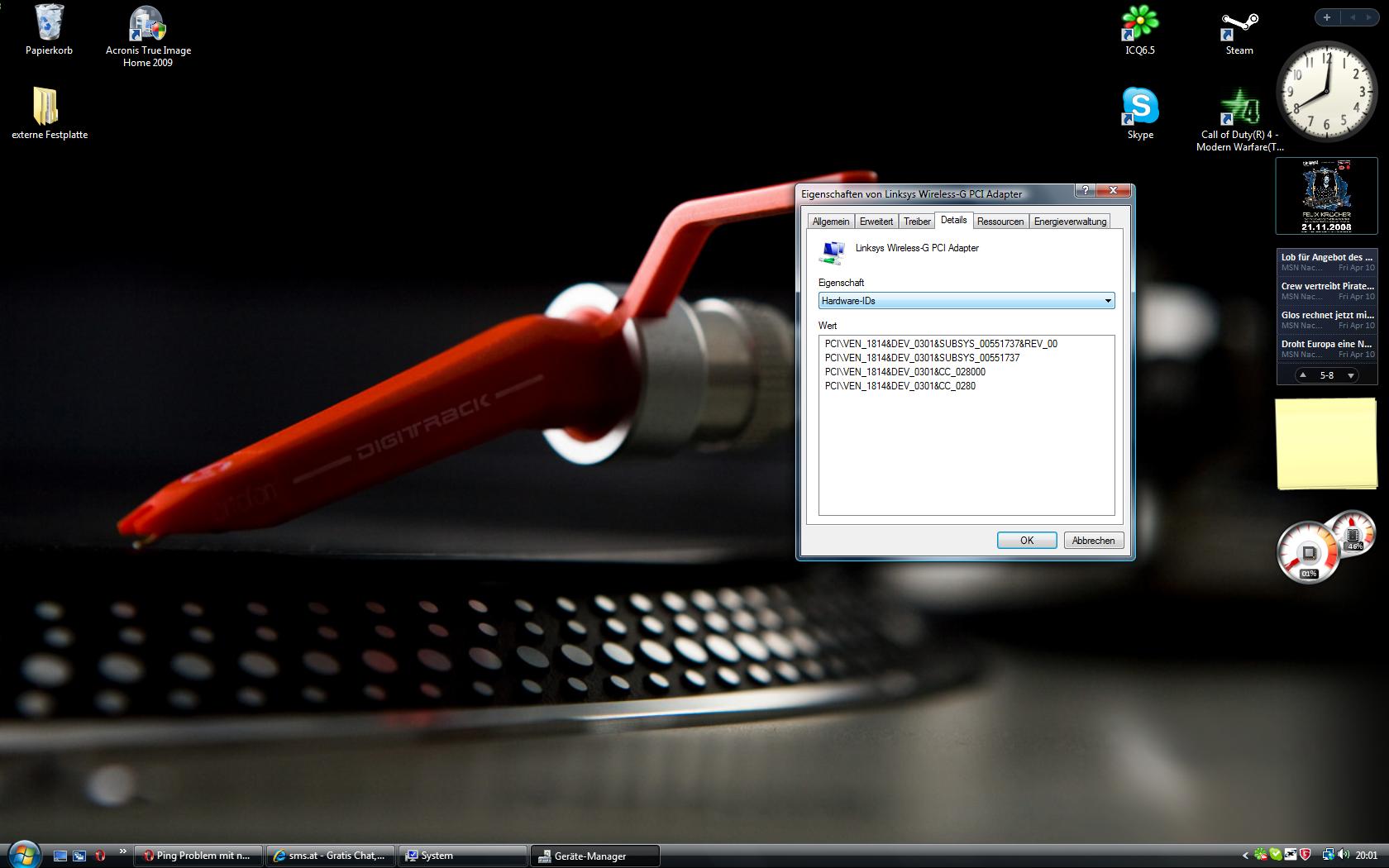The image size is (1389, 868).
Task: Launch Call of Duty 4 Modern Warfare shortcut
Action: (1239, 120)
